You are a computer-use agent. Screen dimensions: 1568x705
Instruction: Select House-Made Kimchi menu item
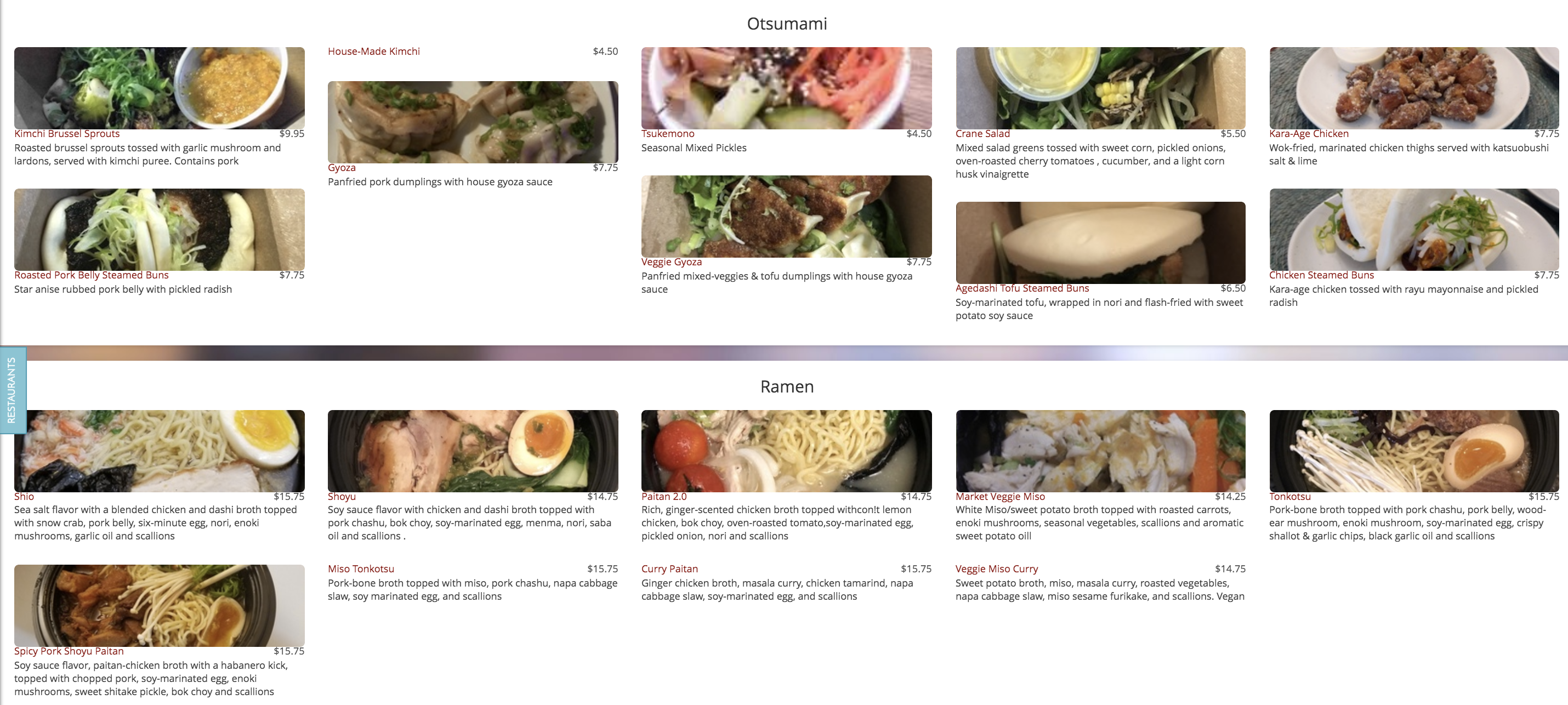pyautogui.click(x=374, y=51)
